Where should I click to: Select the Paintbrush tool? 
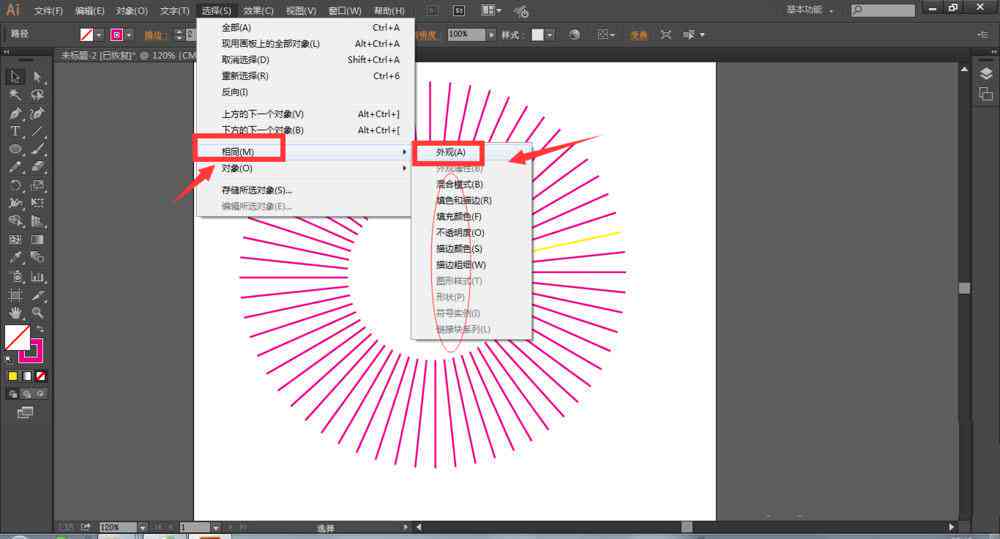38,149
